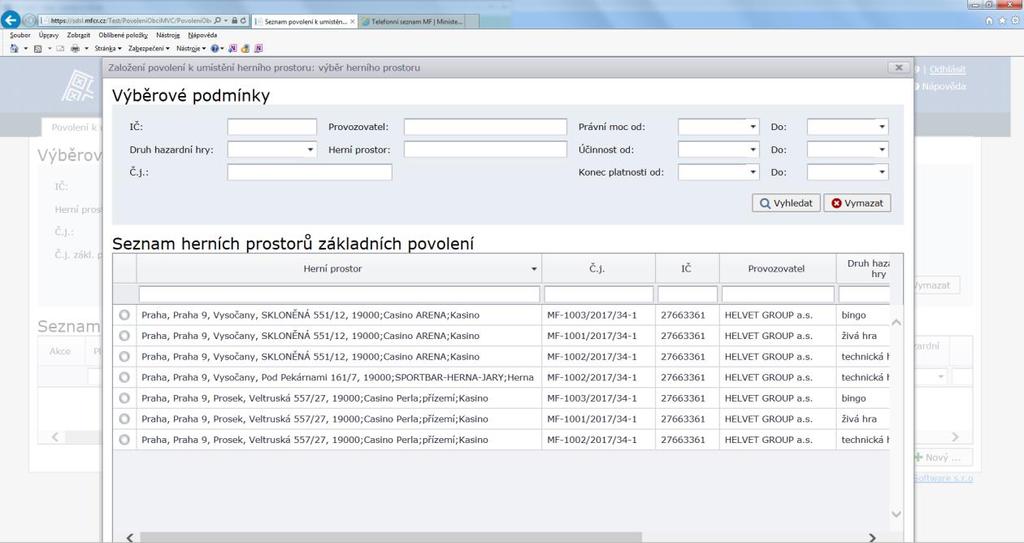Click the IČ column header
This screenshot has height=543, width=1024.
pos(686,269)
